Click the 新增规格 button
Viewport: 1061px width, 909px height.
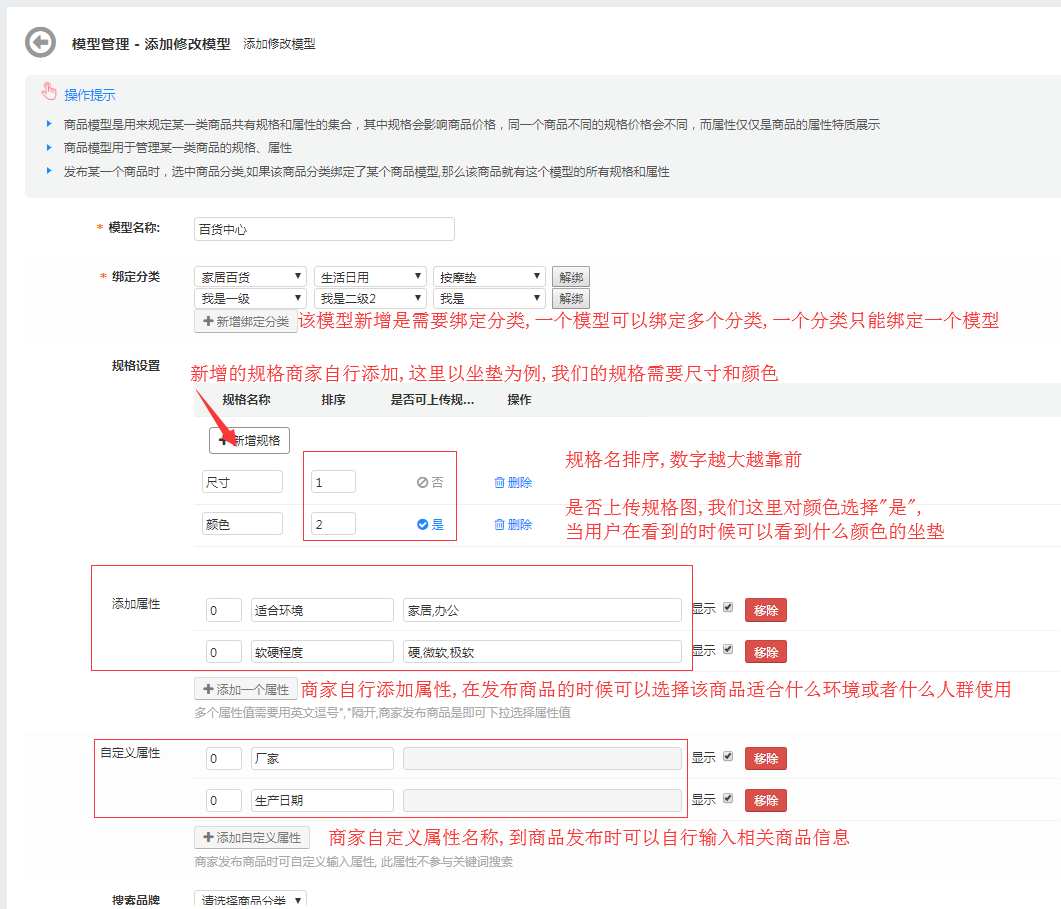coord(249,440)
